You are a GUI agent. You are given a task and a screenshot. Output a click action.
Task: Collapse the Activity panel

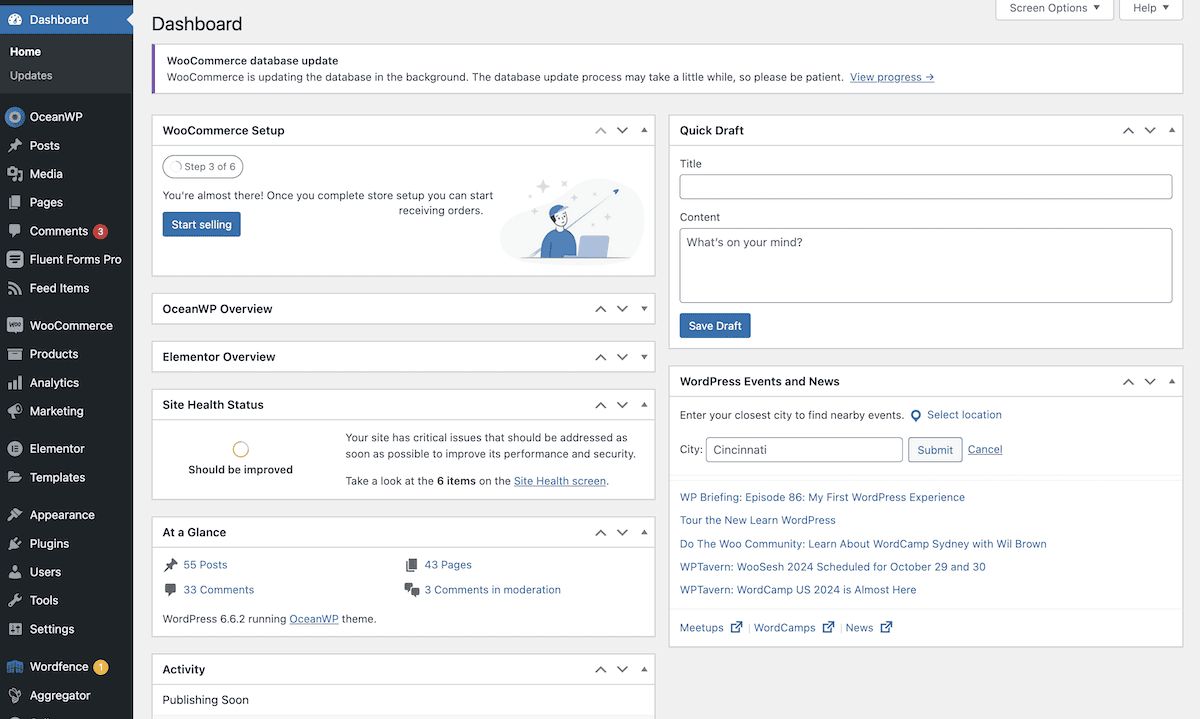pyautogui.click(x=644, y=669)
